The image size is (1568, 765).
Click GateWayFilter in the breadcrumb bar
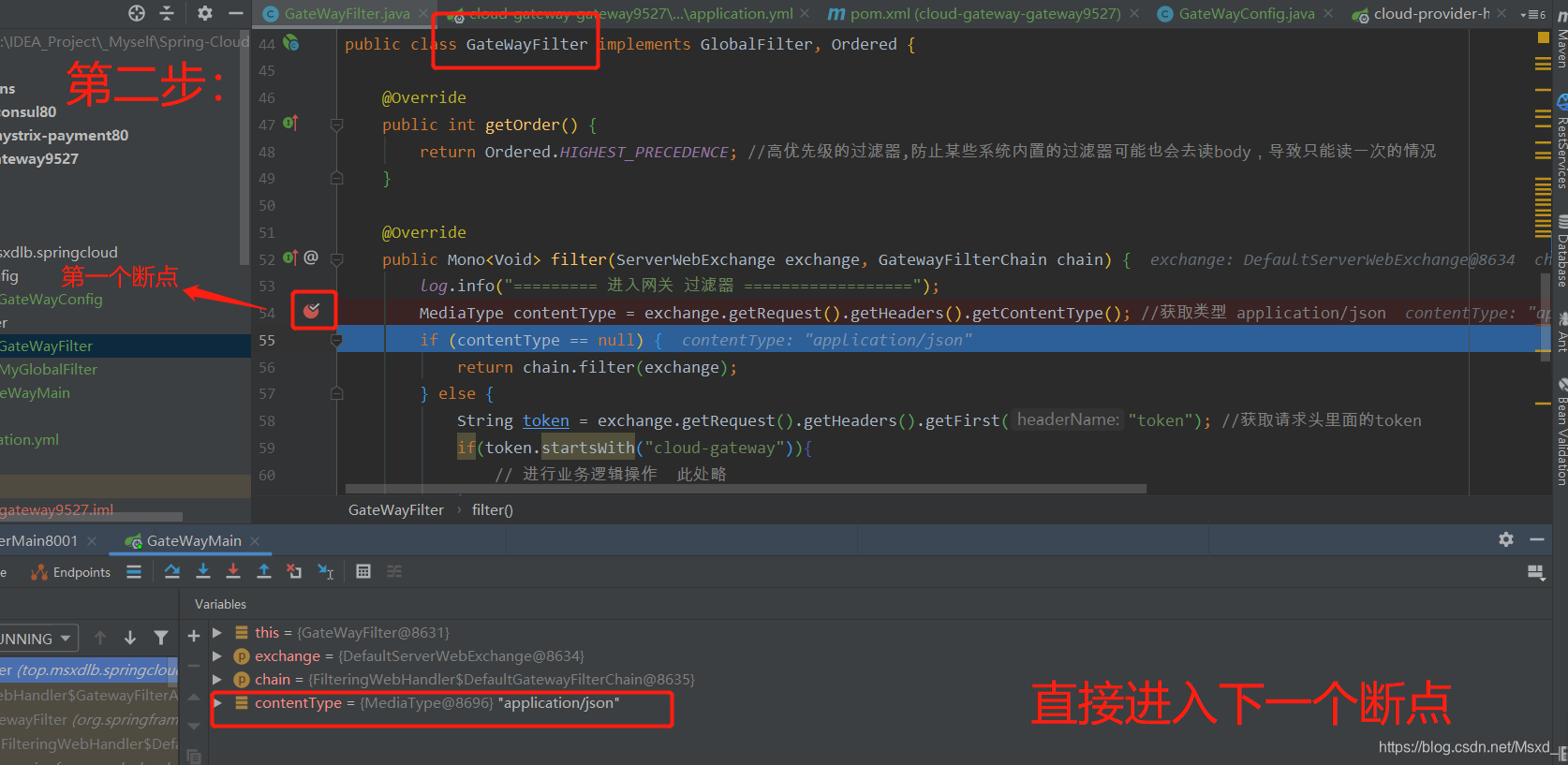tap(396, 510)
